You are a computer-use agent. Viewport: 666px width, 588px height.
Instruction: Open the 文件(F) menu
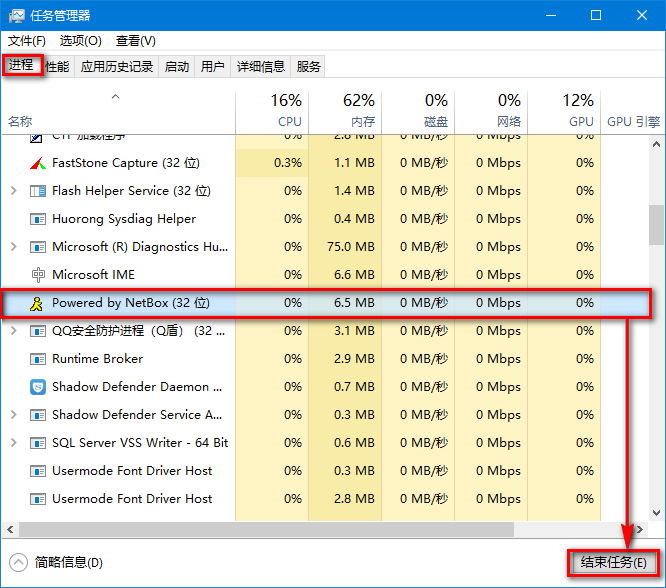pos(27,41)
